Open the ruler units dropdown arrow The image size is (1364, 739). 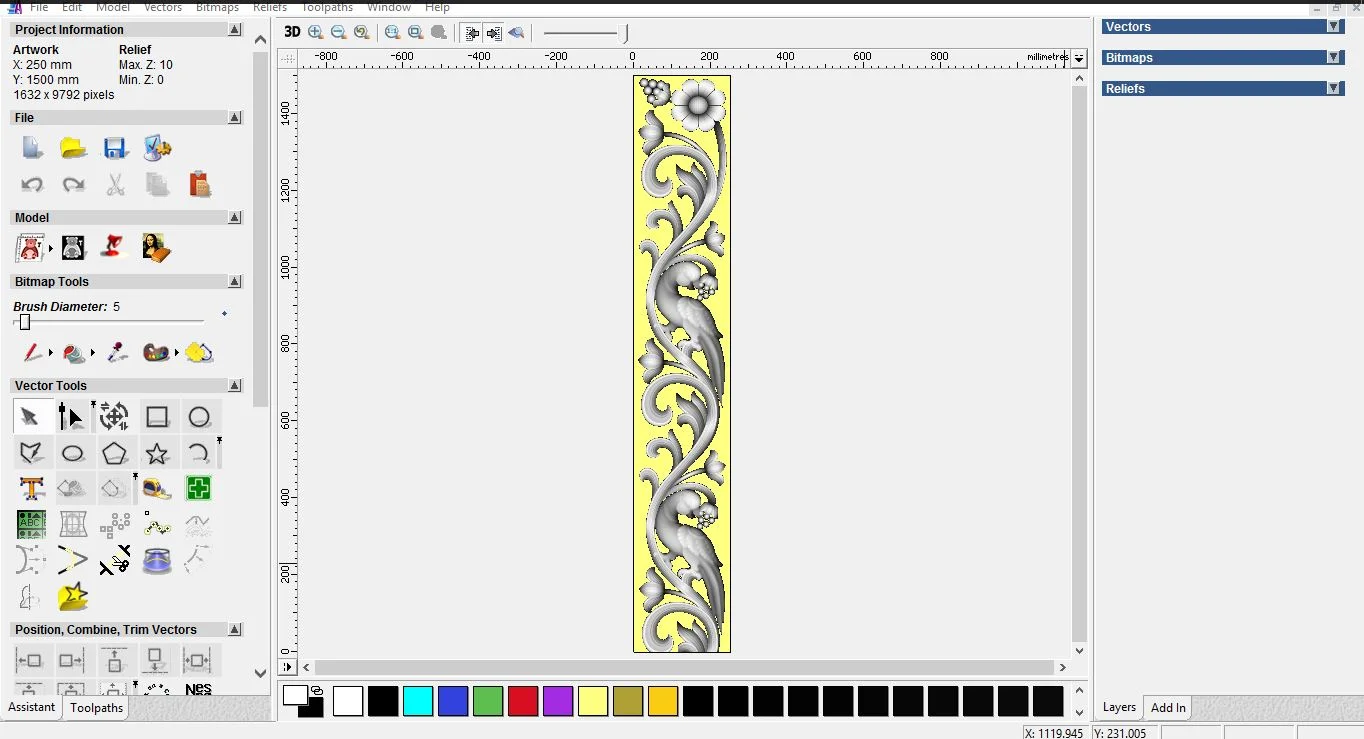coord(1079,59)
